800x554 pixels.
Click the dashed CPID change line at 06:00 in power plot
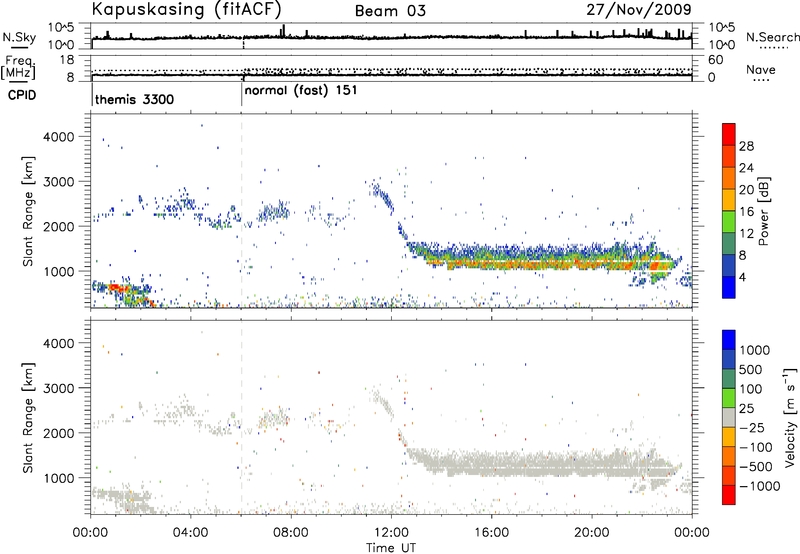pos(242,211)
